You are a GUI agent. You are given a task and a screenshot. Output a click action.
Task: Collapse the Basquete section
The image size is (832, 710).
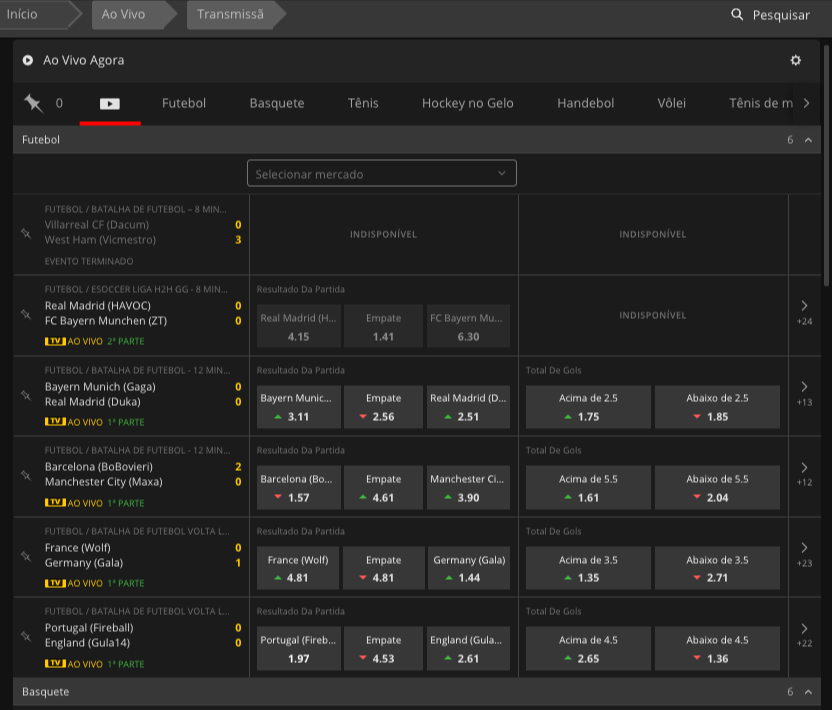click(x=808, y=692)
